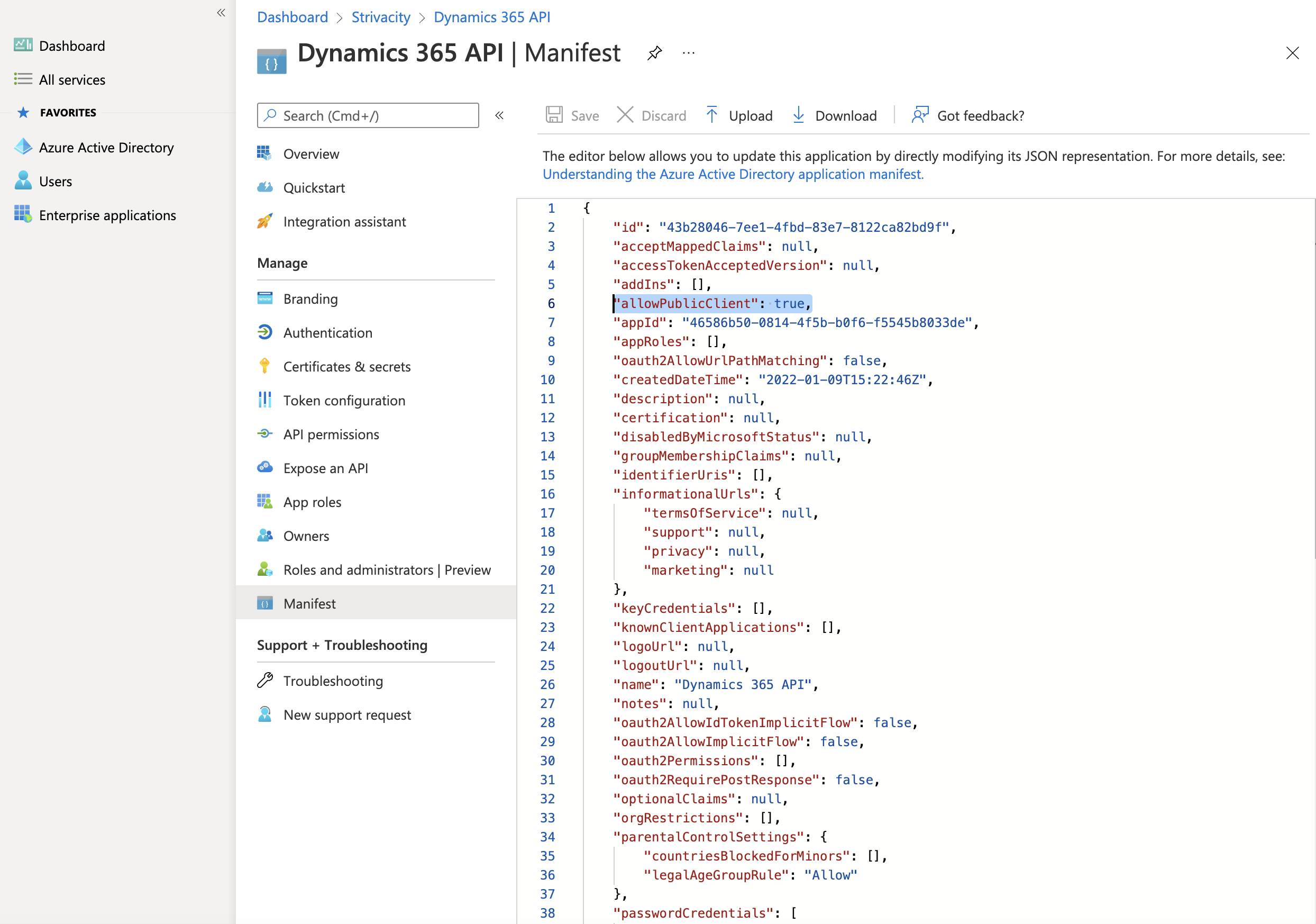Click the Integration assistant rocket icon
The image size is (1316, 924).
click(x=264, y=221)
